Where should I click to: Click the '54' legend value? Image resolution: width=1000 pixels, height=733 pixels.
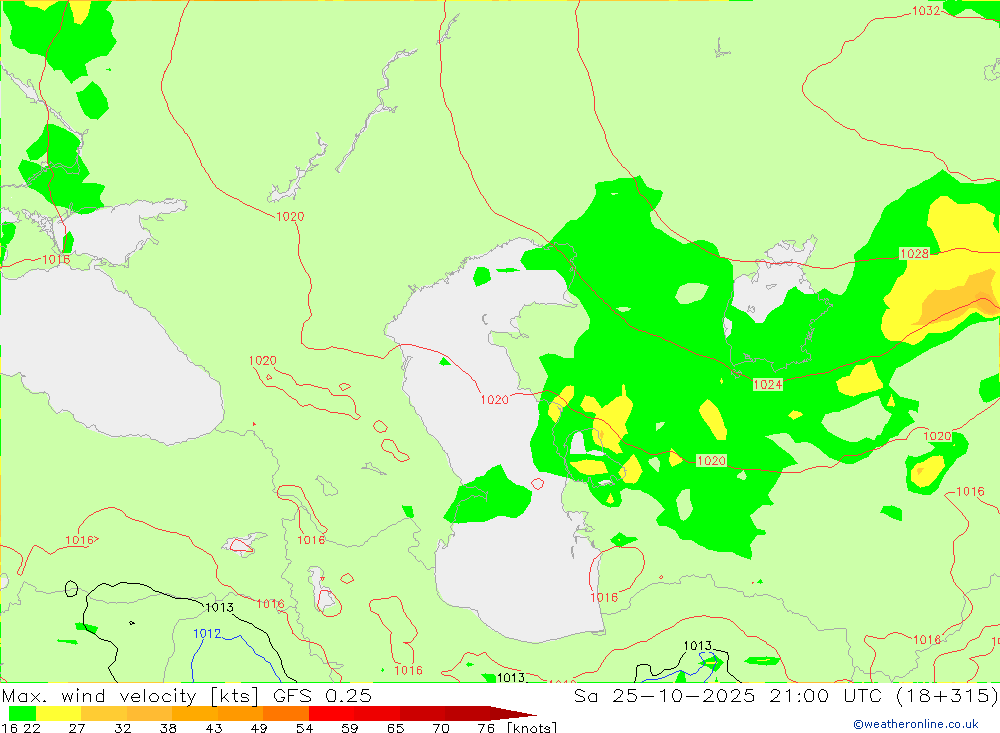[x=304, y=727]
